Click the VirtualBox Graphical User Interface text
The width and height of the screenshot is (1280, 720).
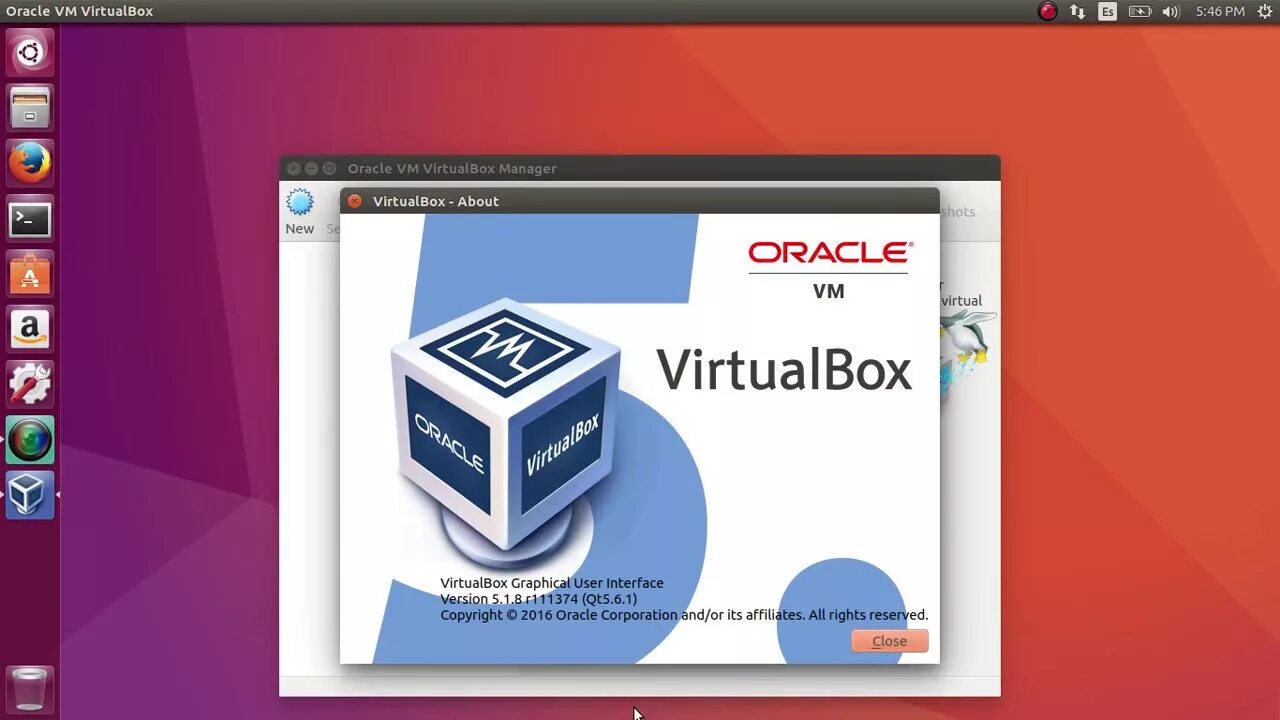[552, 583]
